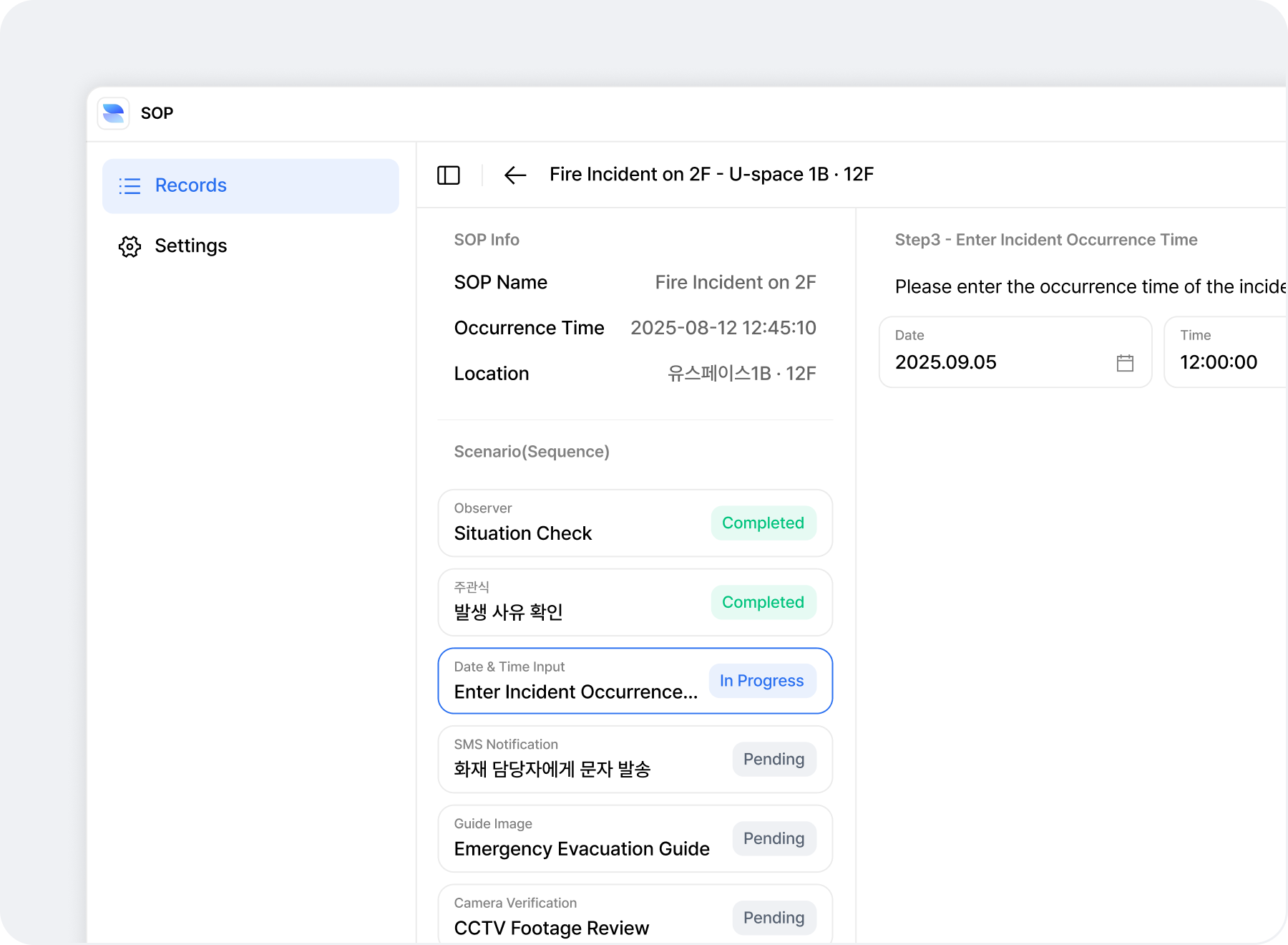
Task: Click the back arrow next to the title
Action: pyautogui.click(x=515, y=175)
